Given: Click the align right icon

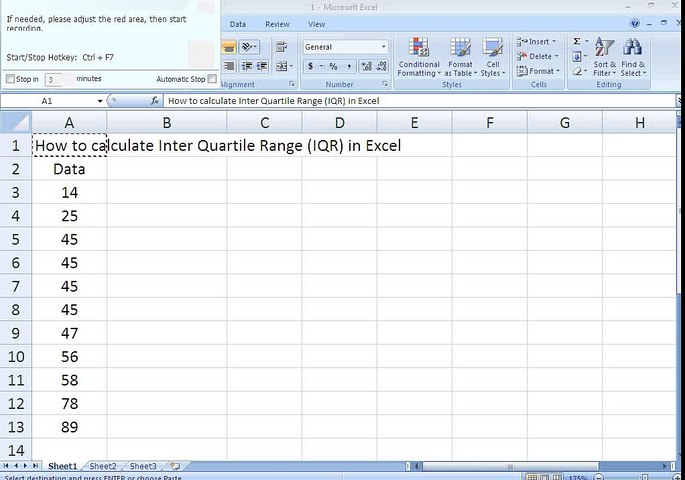Looking at the screenshot, I should coord(229,66).
